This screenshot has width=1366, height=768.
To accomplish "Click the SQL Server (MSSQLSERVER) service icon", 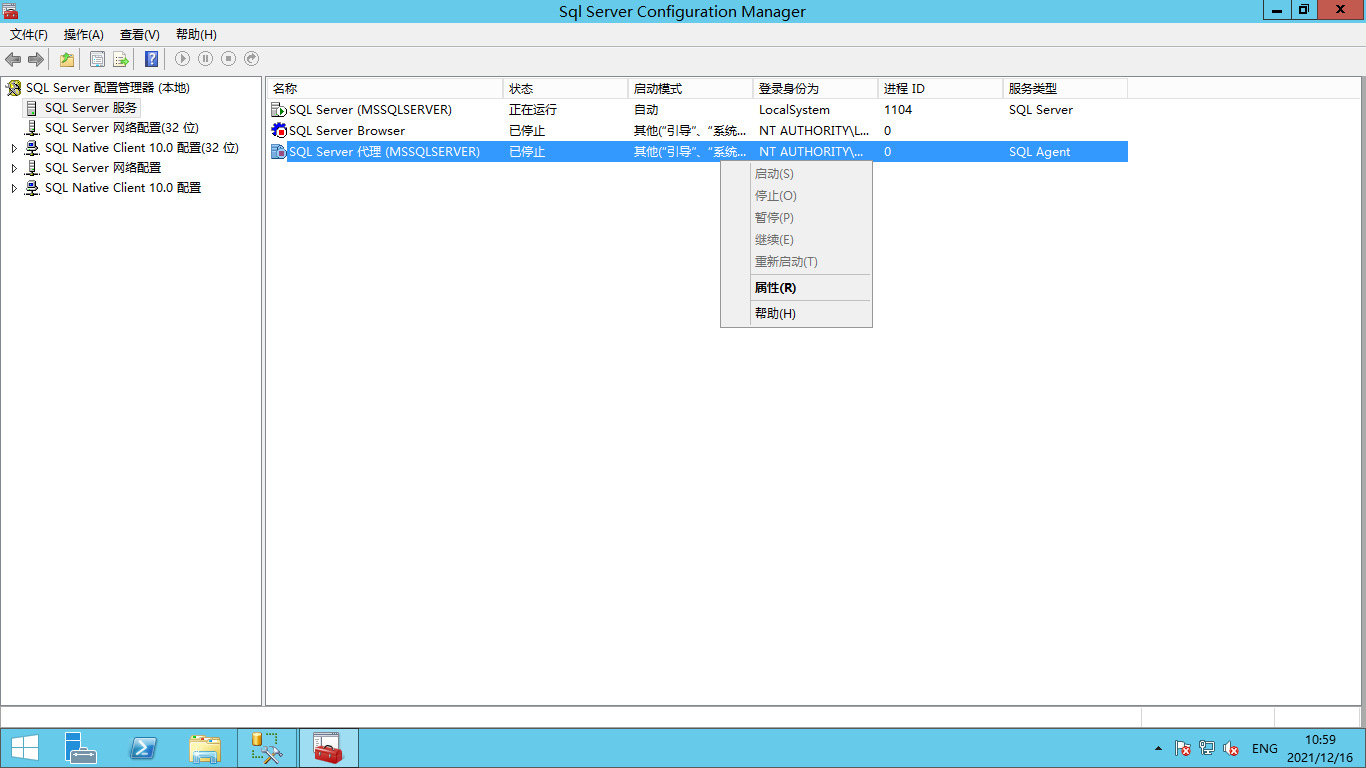I will pos(279,109).
